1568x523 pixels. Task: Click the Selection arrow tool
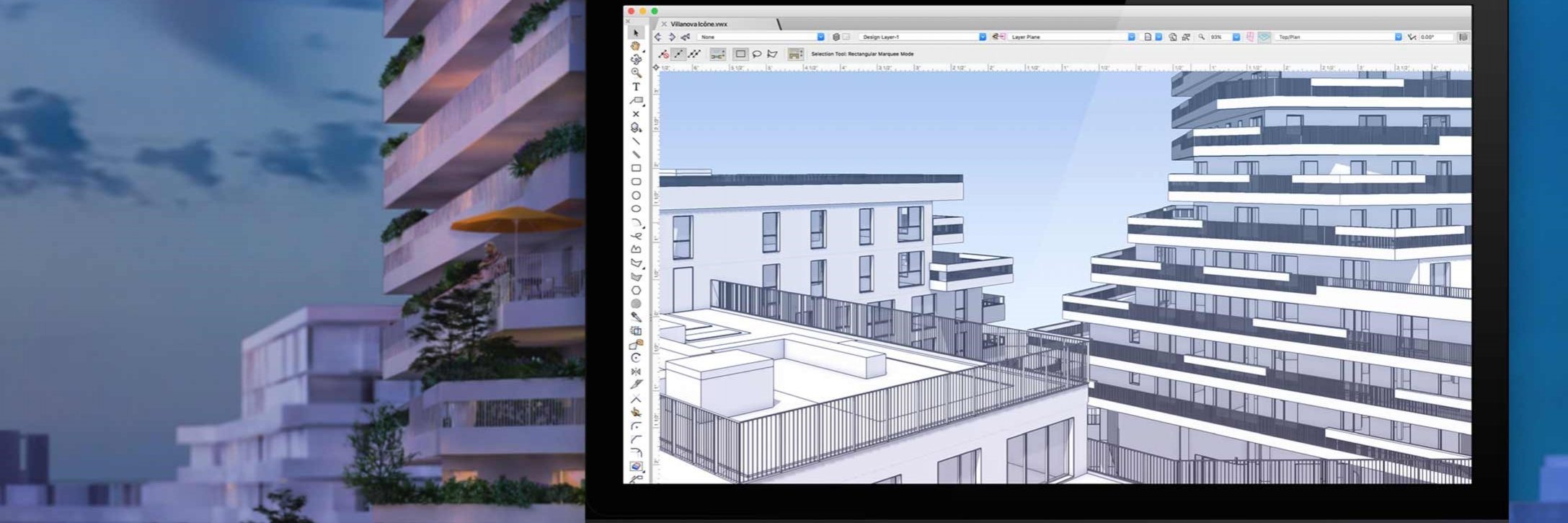coord(636,32)
